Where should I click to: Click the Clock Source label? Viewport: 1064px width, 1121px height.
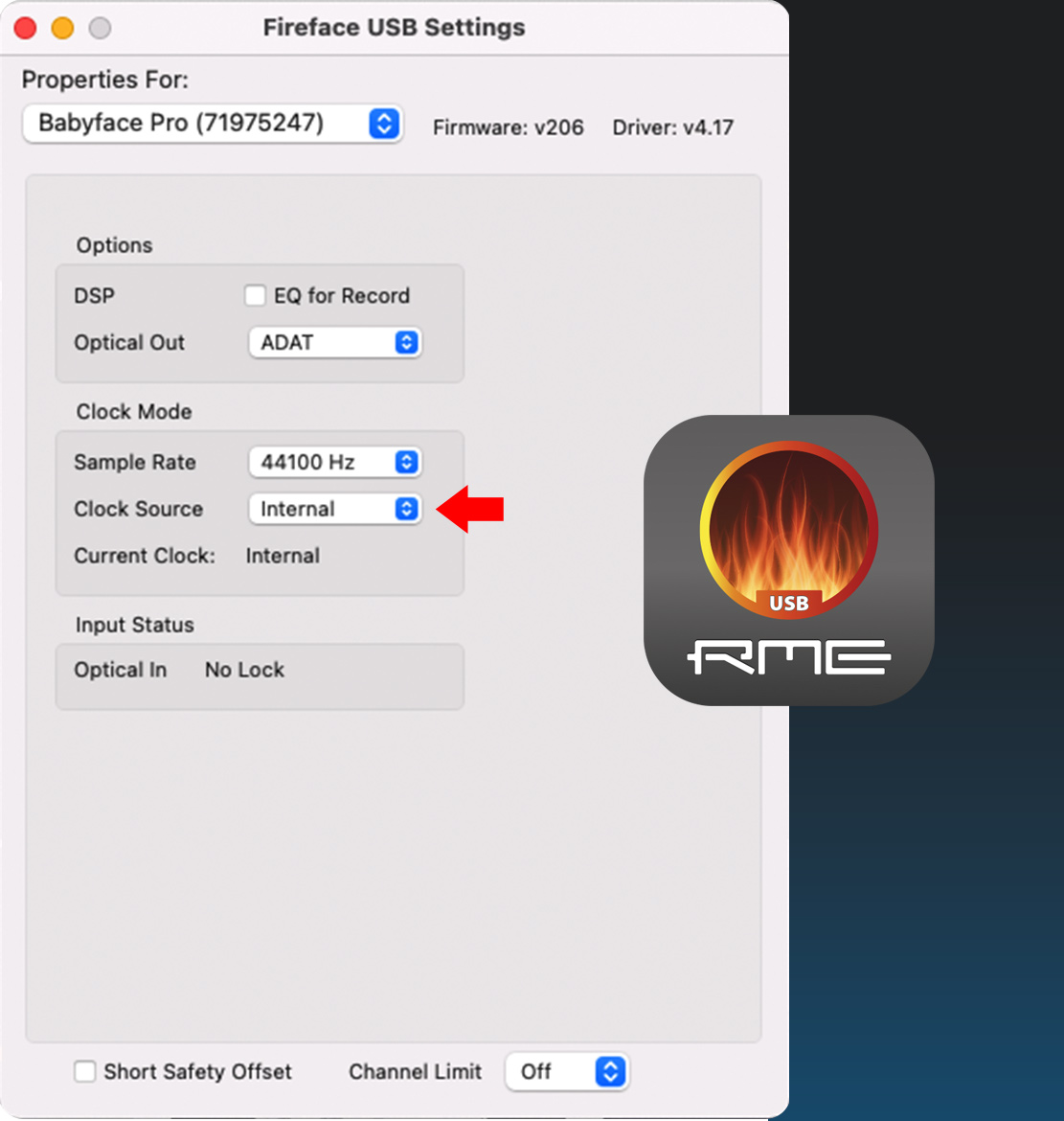coord(139,509)
